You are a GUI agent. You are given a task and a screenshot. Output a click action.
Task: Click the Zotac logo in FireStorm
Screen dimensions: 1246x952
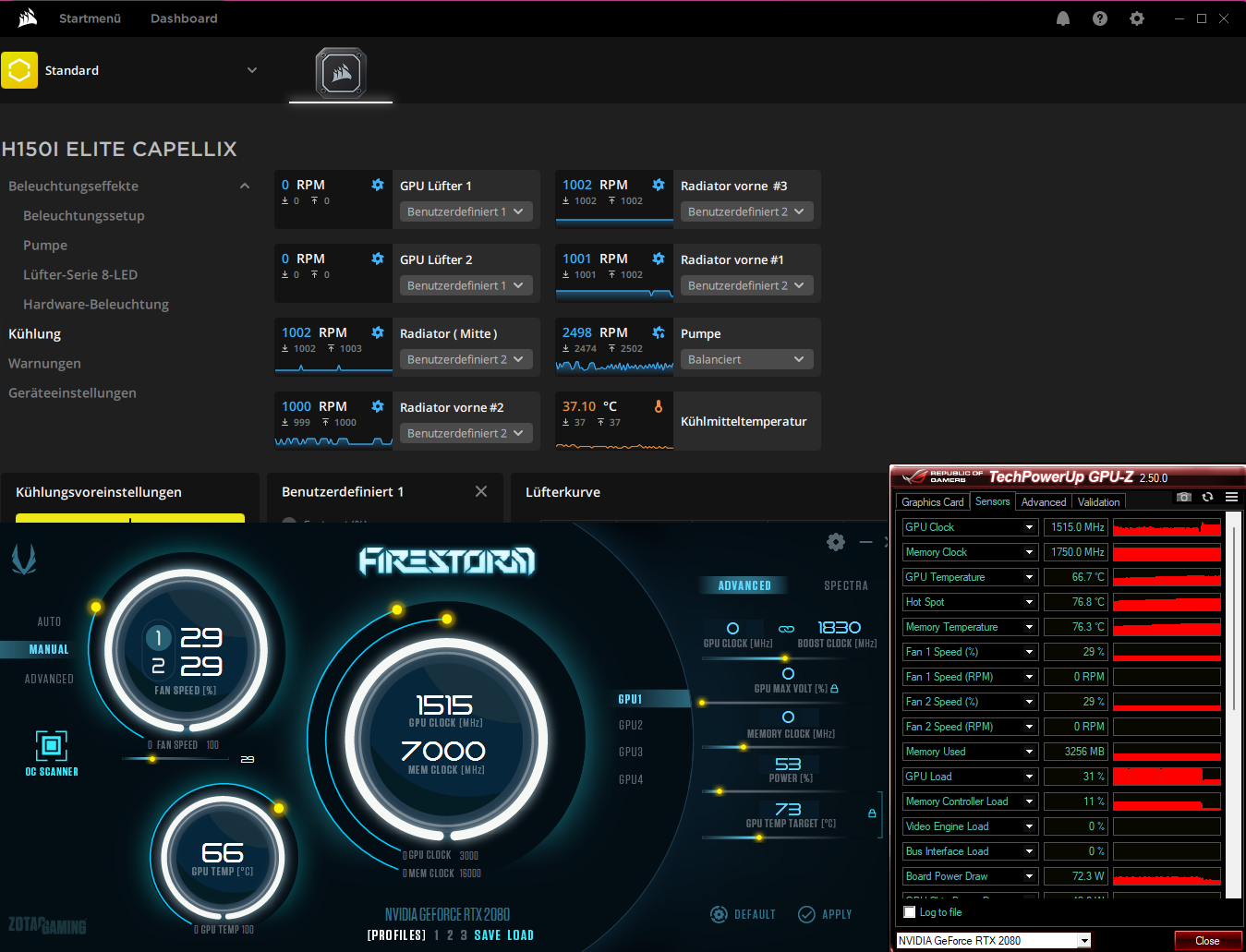[24, 559]
